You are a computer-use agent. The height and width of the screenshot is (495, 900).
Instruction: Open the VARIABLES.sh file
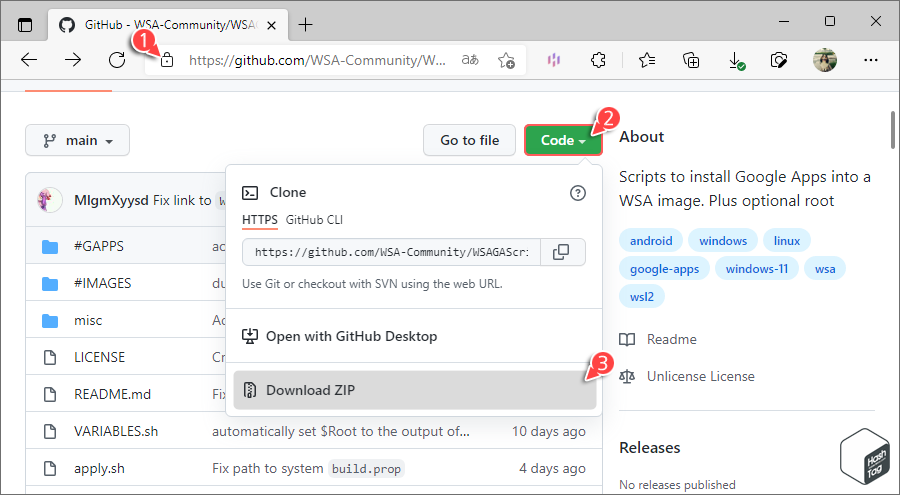coord(116,431)
